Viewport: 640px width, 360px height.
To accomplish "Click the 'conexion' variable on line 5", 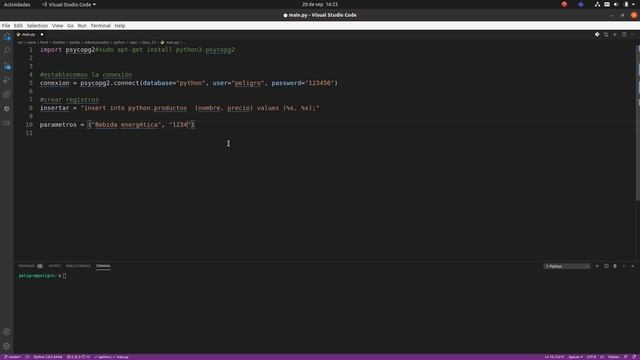I will (55, 83).
